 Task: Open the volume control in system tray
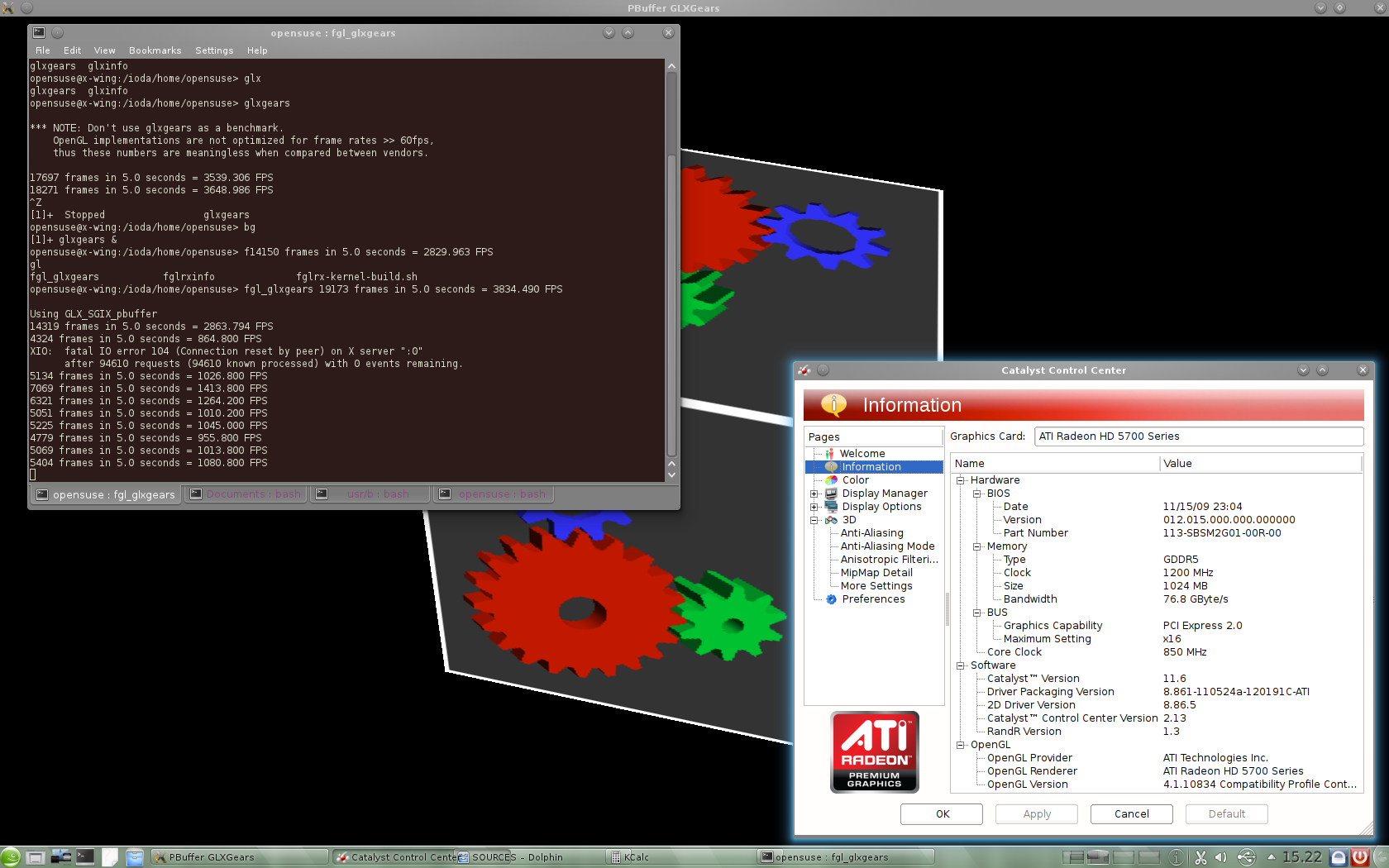click(1220, 857)
